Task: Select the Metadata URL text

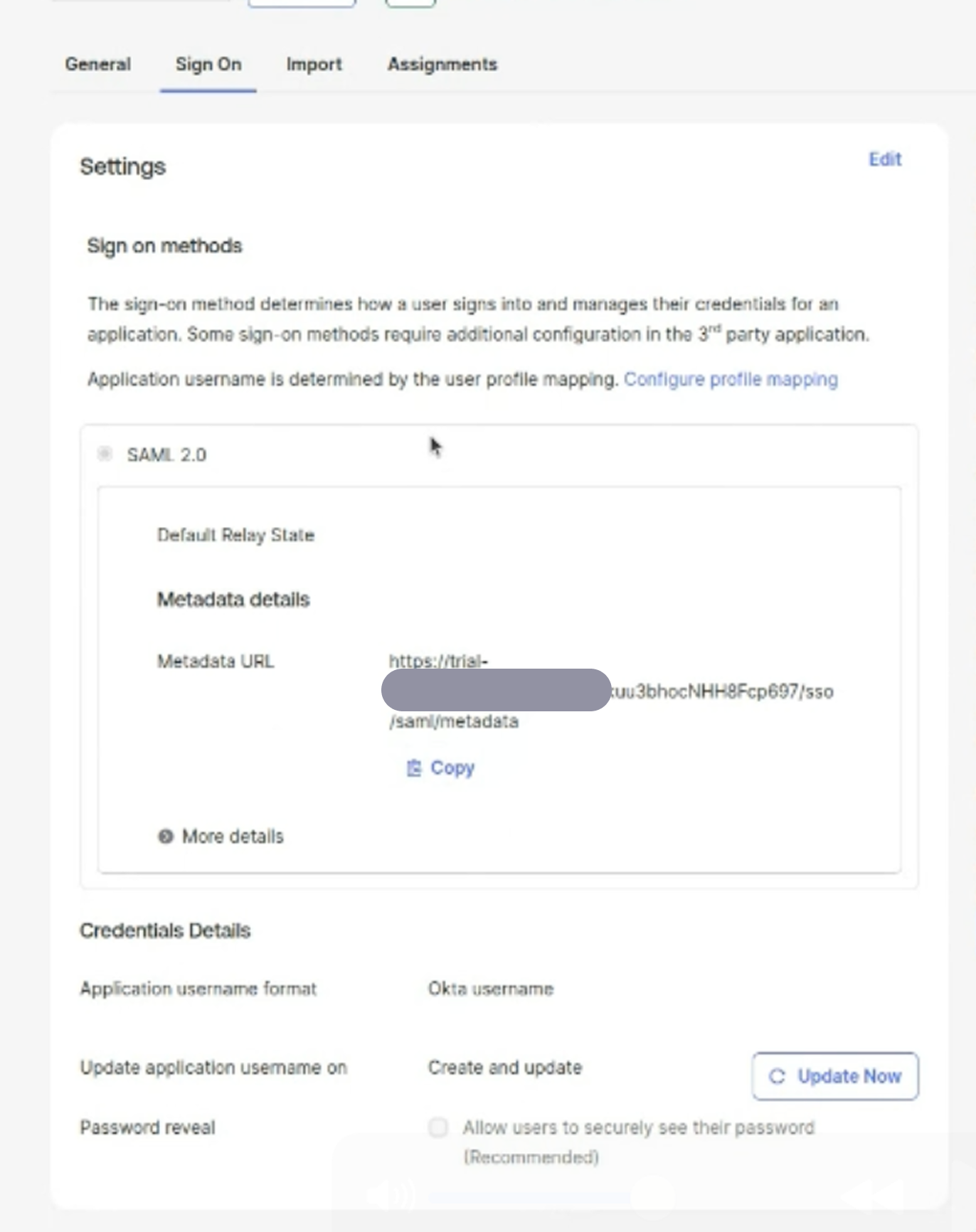Action: [x=612, y=691]
